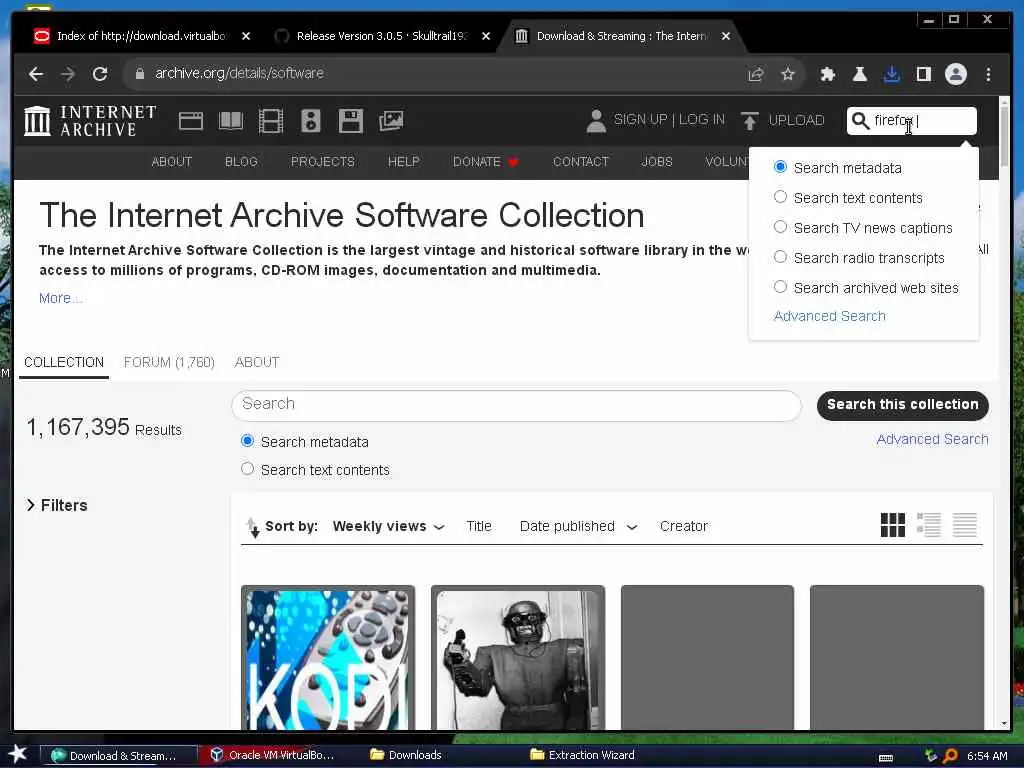Click the Internet Archive logo
The width and height of the screenshot is (1024, 768).
point(89,121)
